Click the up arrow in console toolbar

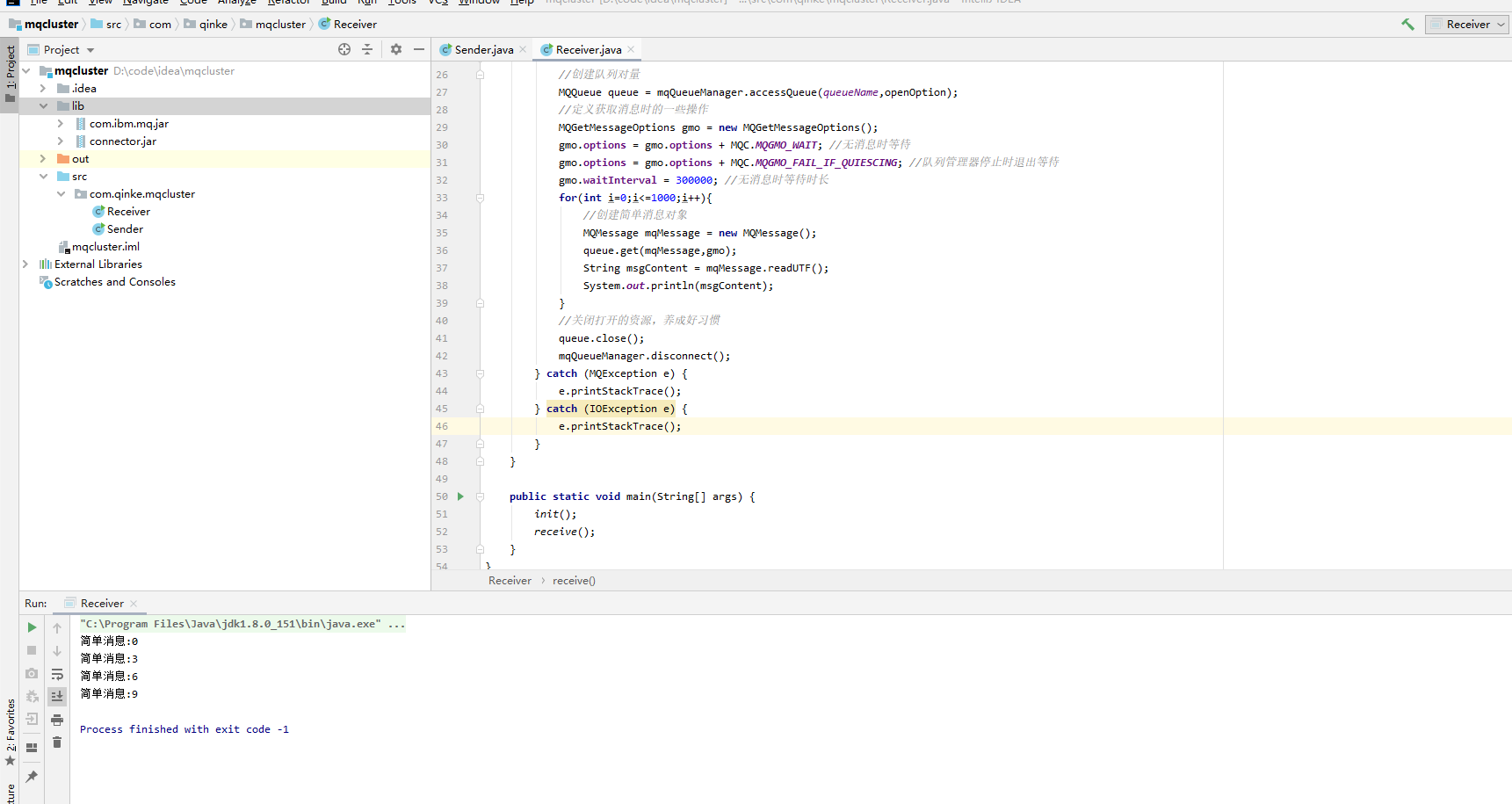57,627
